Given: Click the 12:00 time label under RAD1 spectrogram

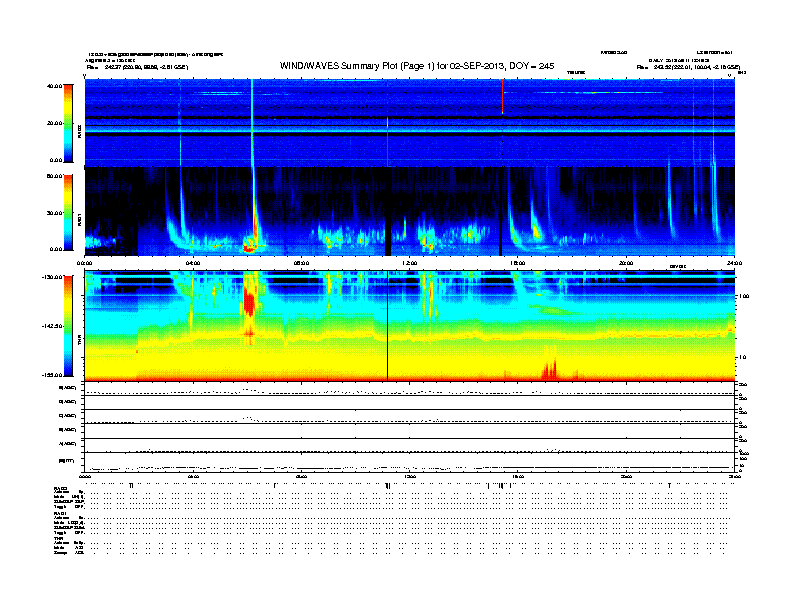Looking at the screenshot, I should (410, 263).
